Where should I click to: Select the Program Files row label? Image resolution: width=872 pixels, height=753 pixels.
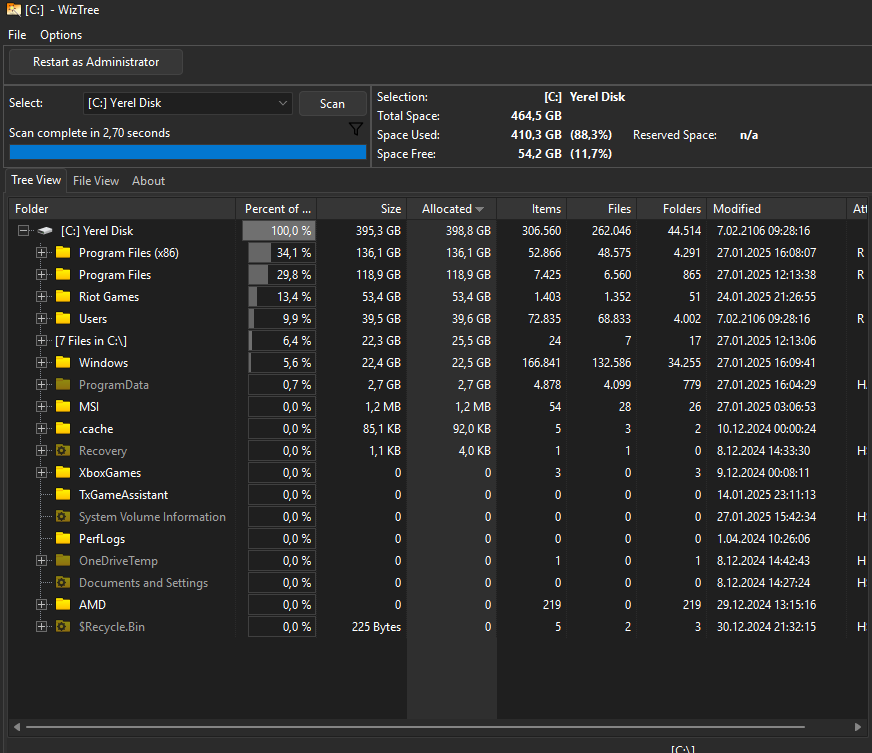[x=115, y=275]
